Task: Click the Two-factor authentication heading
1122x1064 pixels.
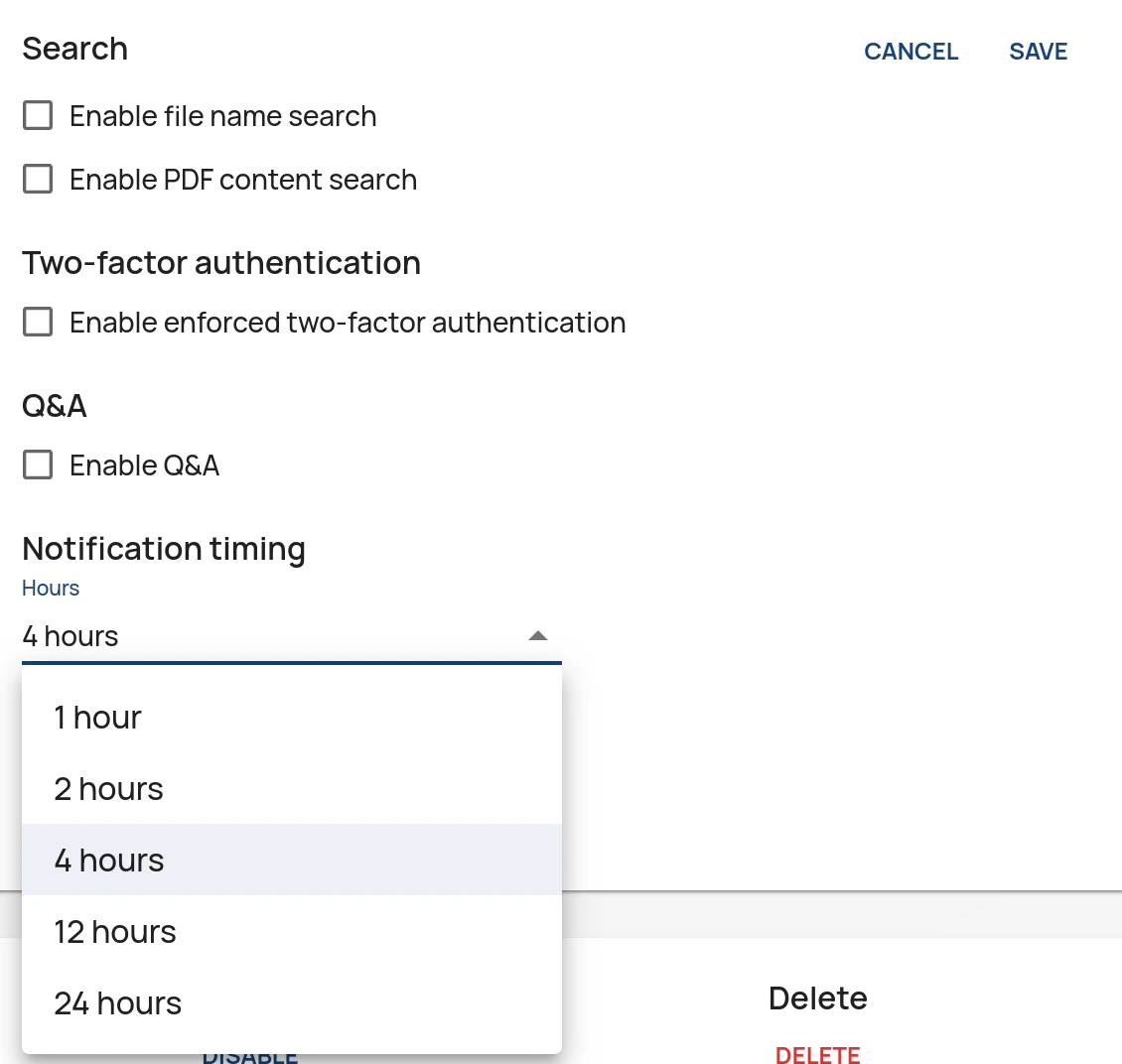Action: 221,262
